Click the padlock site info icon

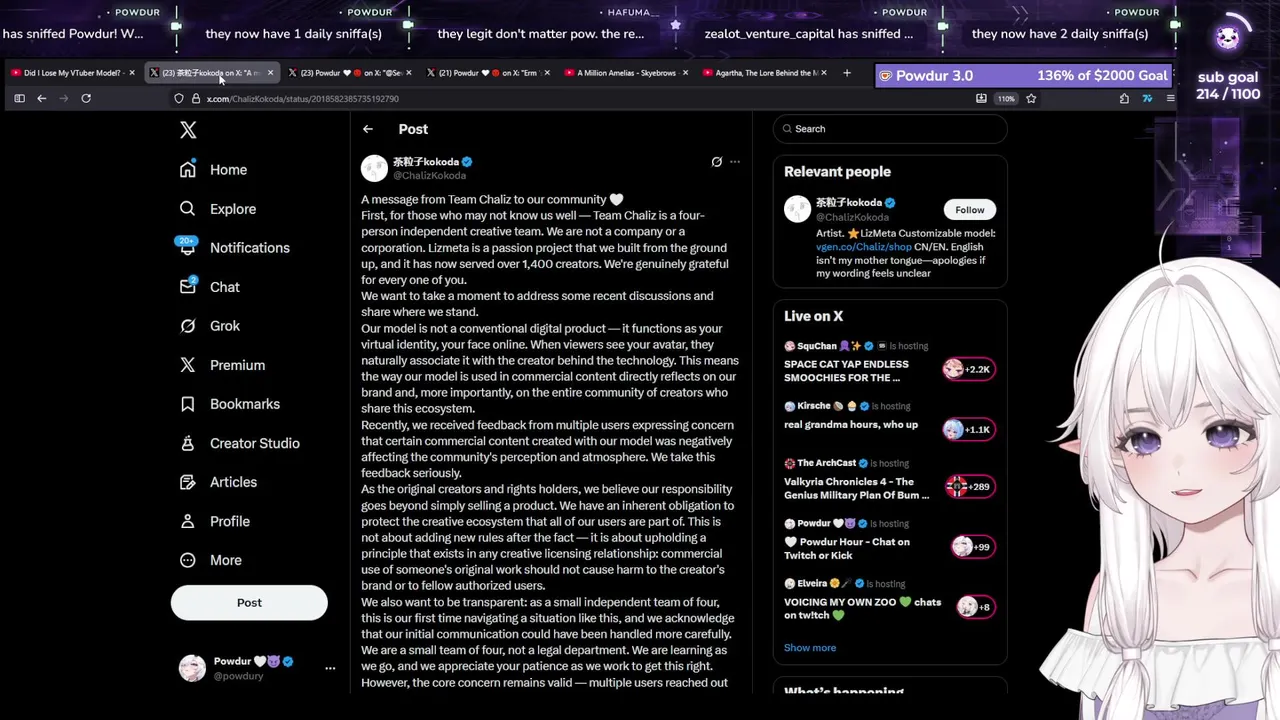[195, 99]
